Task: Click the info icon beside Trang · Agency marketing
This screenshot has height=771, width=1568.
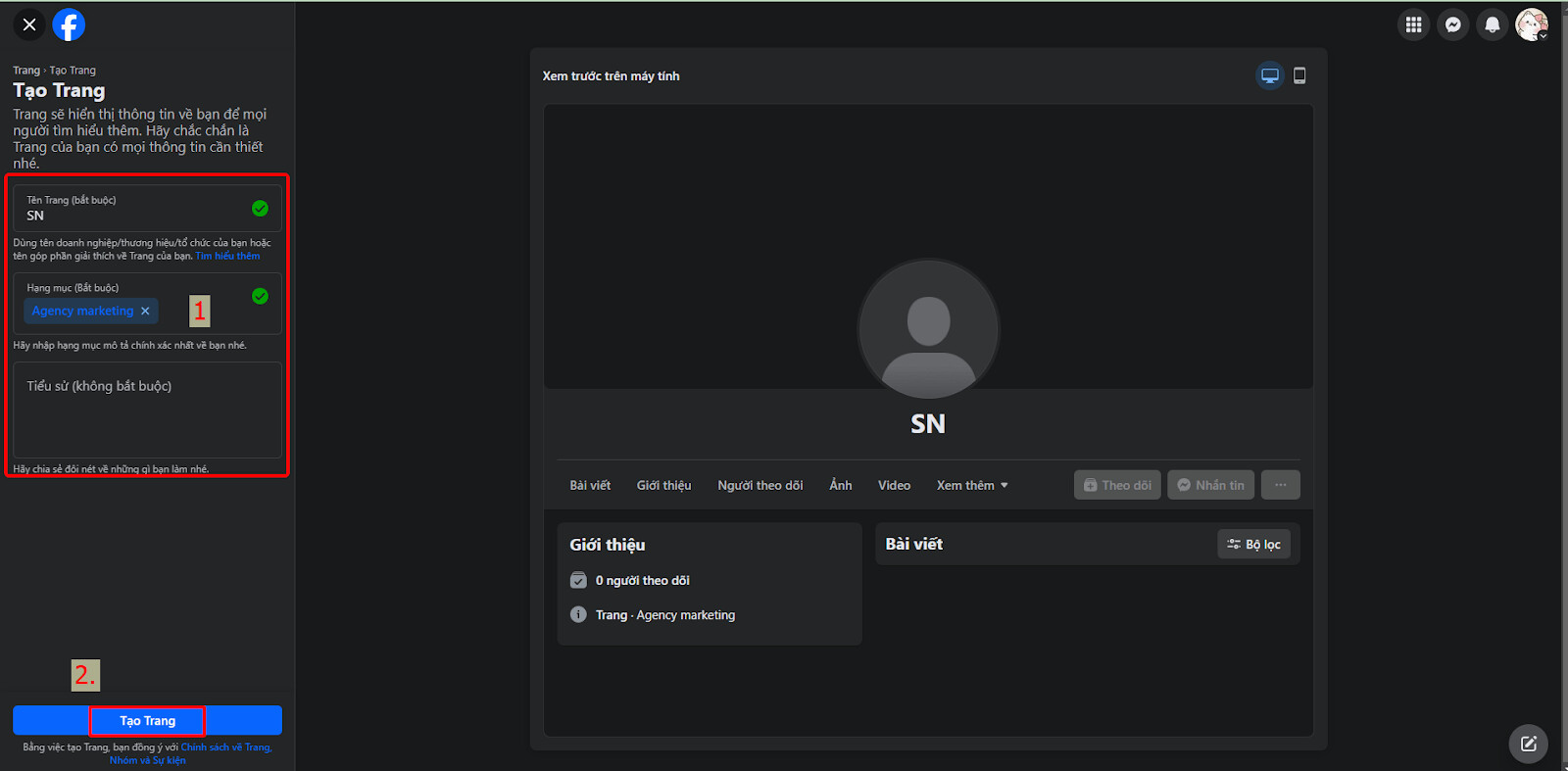Action: pyautogui.click(x=578, y=614)
